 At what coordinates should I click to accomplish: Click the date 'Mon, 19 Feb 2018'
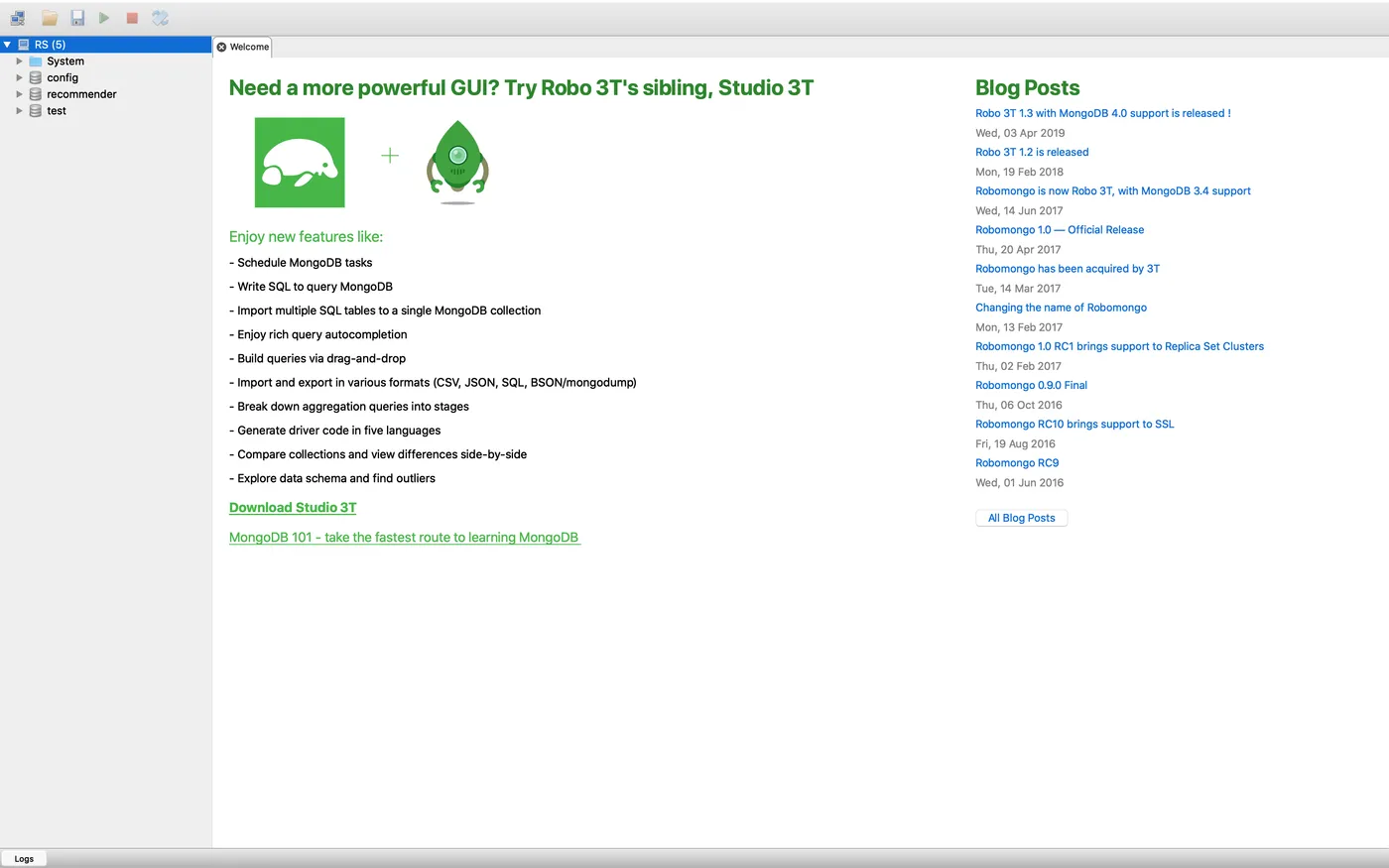click(1019, 172)
